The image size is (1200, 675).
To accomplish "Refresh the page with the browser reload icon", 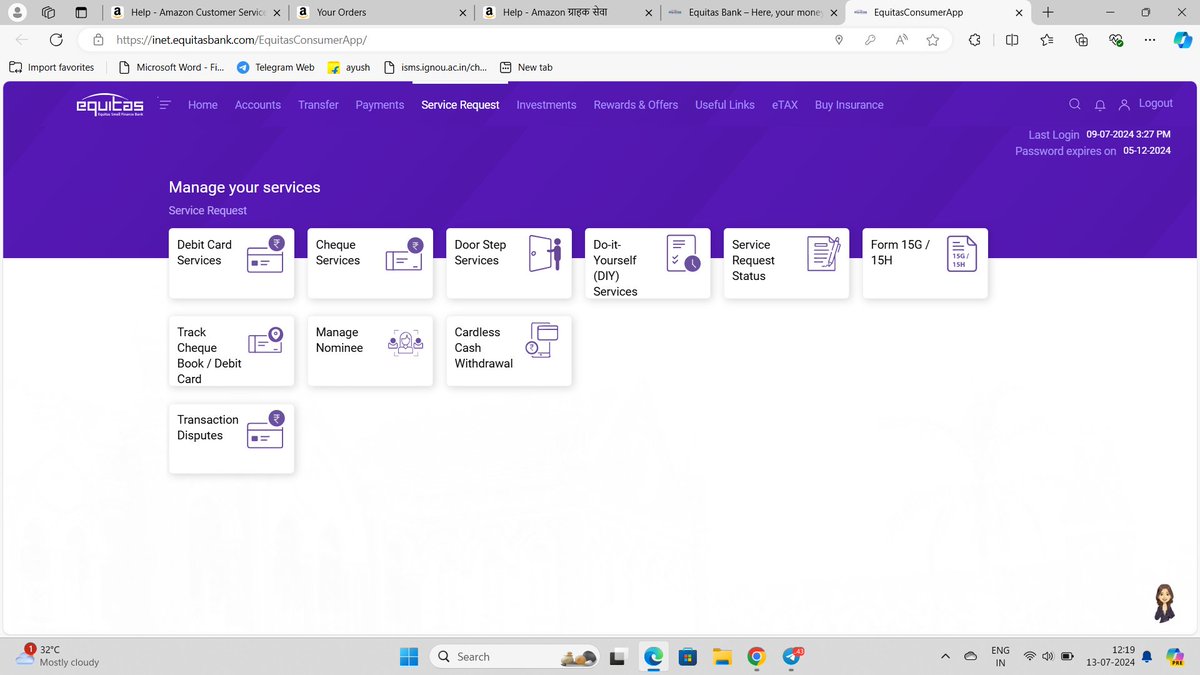I will [x=56, y=40].
